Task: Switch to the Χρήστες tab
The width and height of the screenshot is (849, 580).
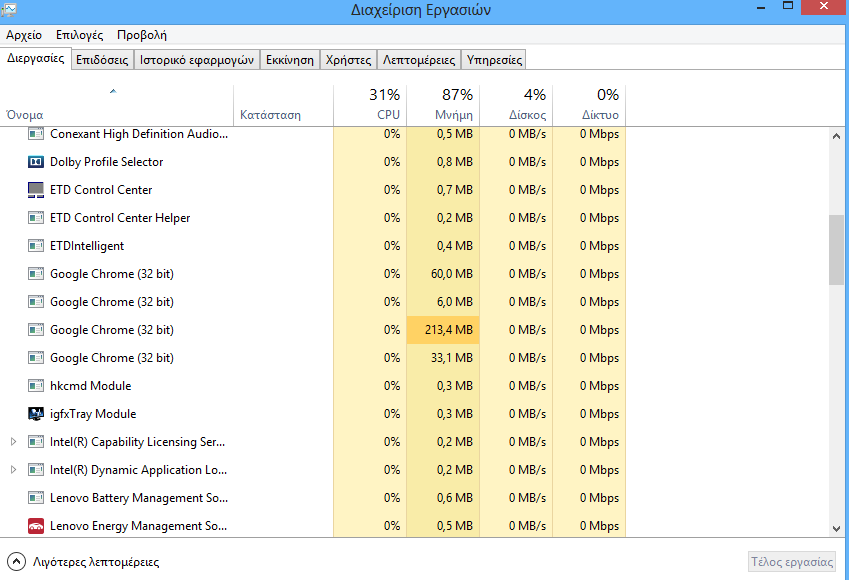Action: 348,60
